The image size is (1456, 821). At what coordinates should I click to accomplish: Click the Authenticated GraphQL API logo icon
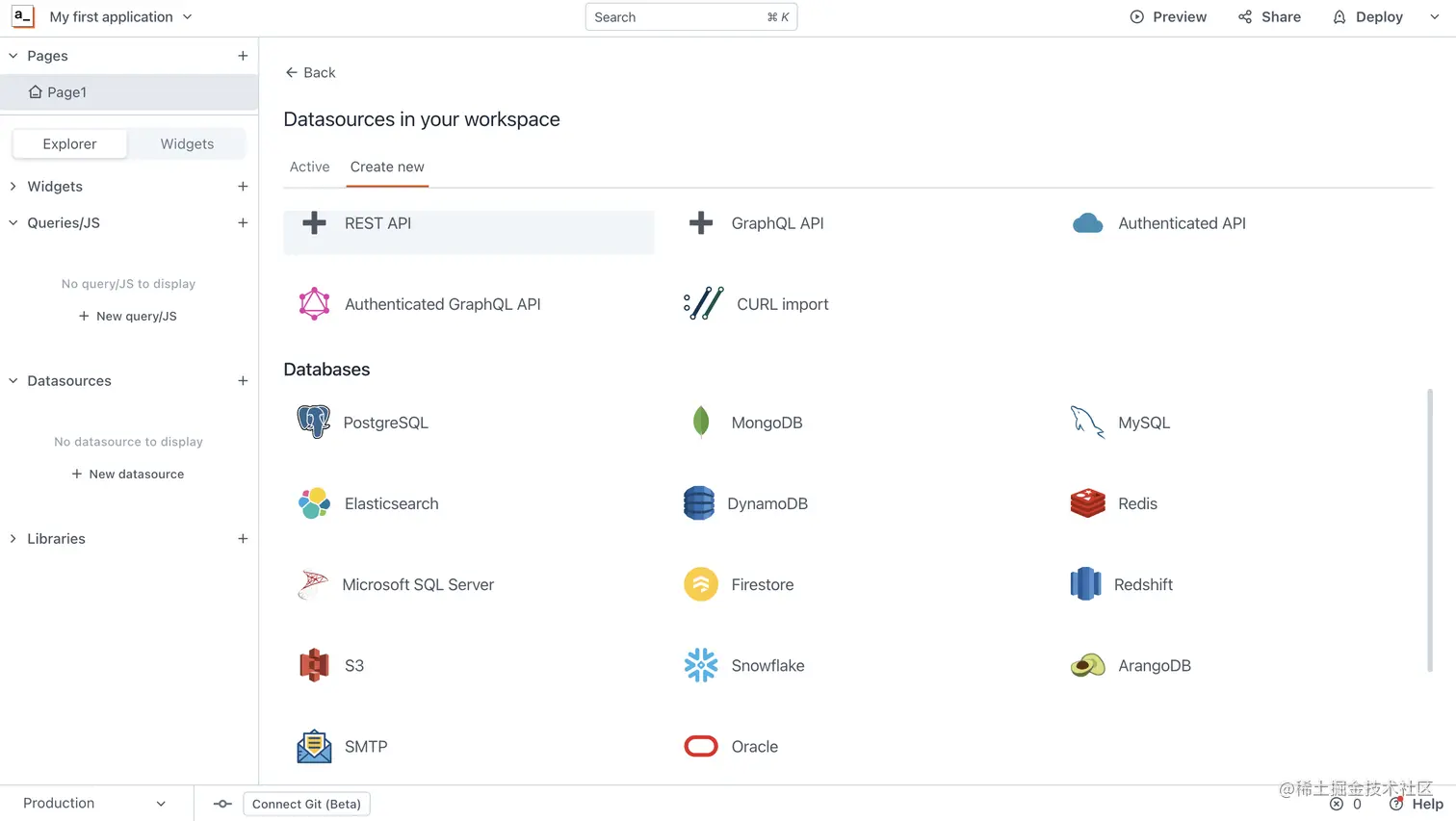pyautogui.click(x=314, y=304)
